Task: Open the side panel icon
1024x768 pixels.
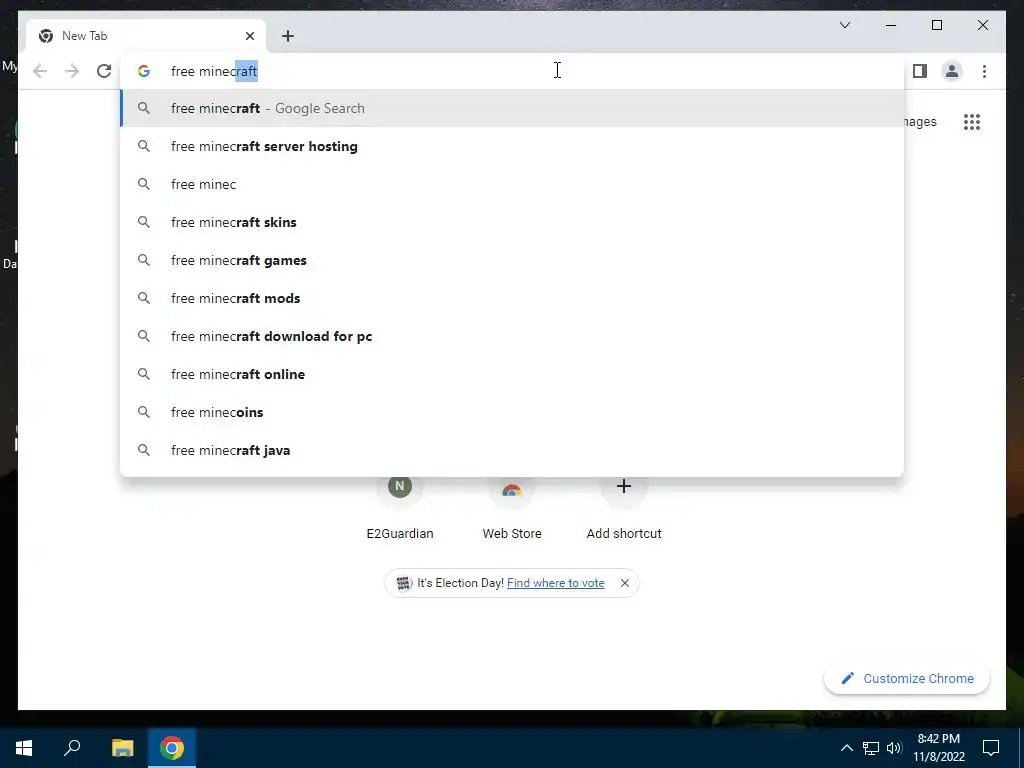Action: pyautogui.click(x=920, y=71)
